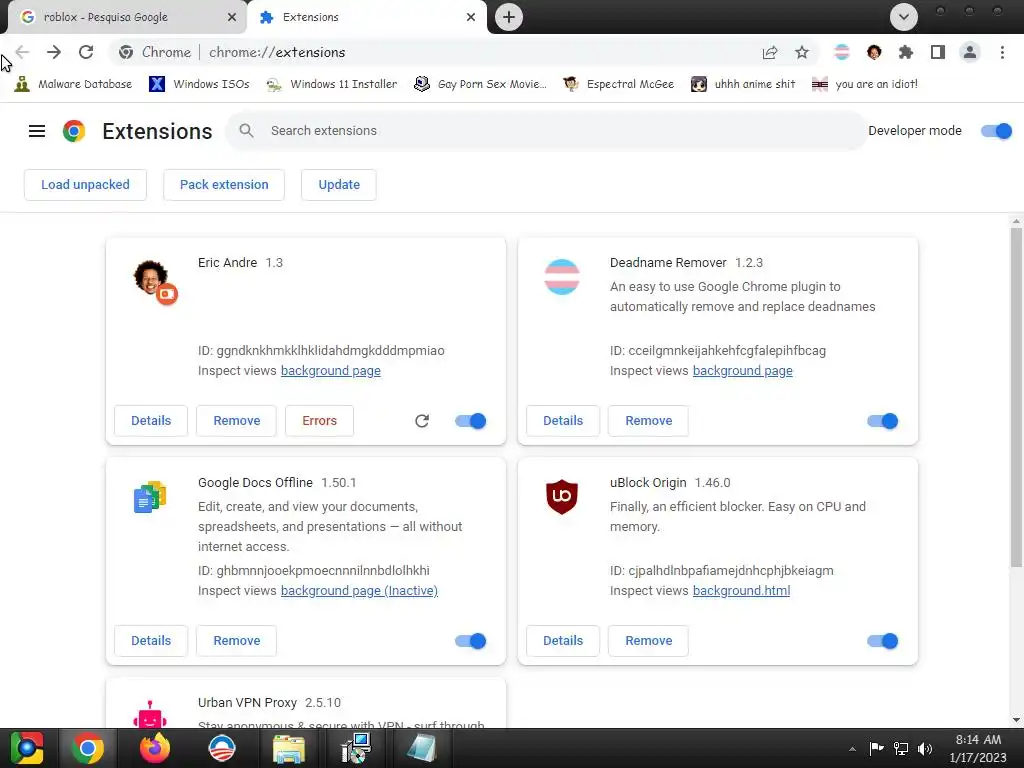Image resolution: width=1024 pixels, height=768 pixels.
Task: Open the tab search dropdown arrow
Action: [904, 17]
